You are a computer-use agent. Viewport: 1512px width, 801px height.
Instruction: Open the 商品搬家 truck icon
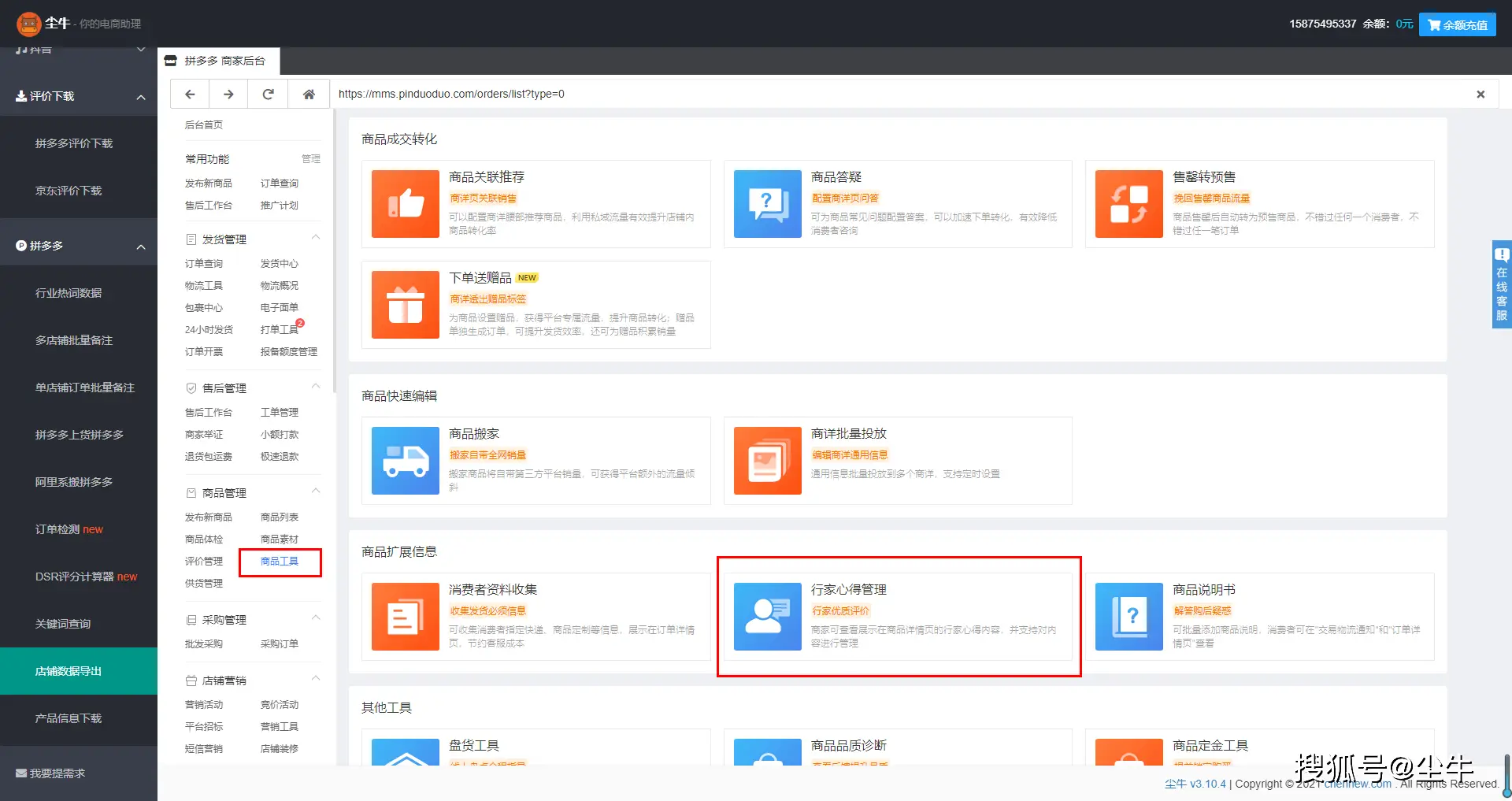pyautogui.click(x=406, y=461)
